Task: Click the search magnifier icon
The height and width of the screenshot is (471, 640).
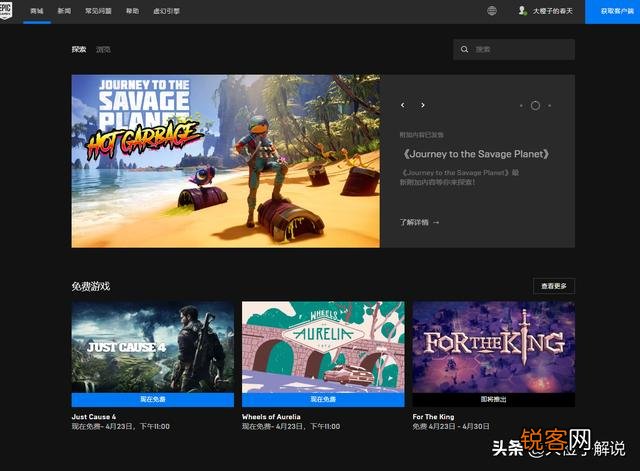Action: [x=464, y=49]
